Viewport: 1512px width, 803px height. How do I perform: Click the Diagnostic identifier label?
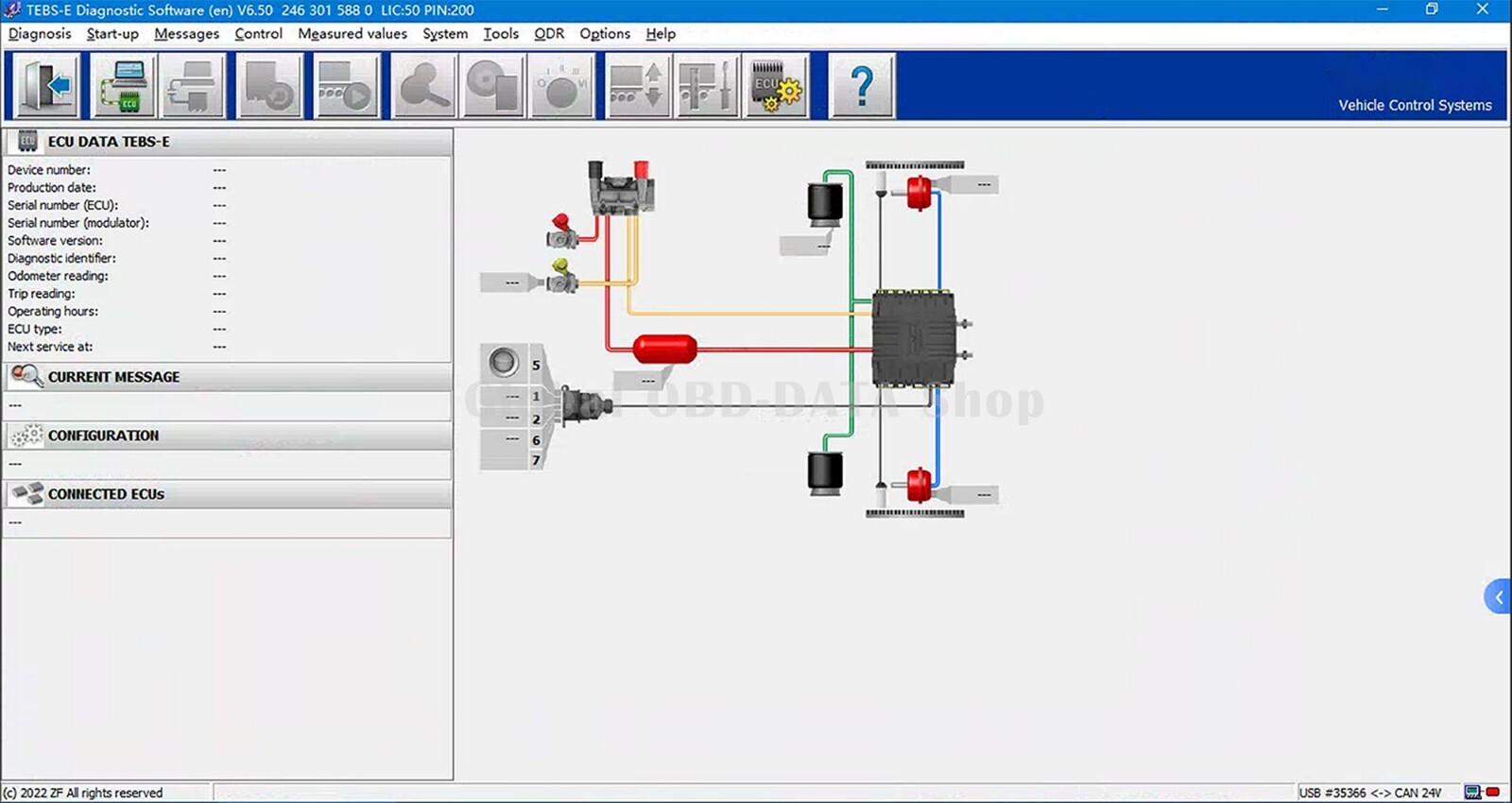pyautogui.click(x=62, y=258)
